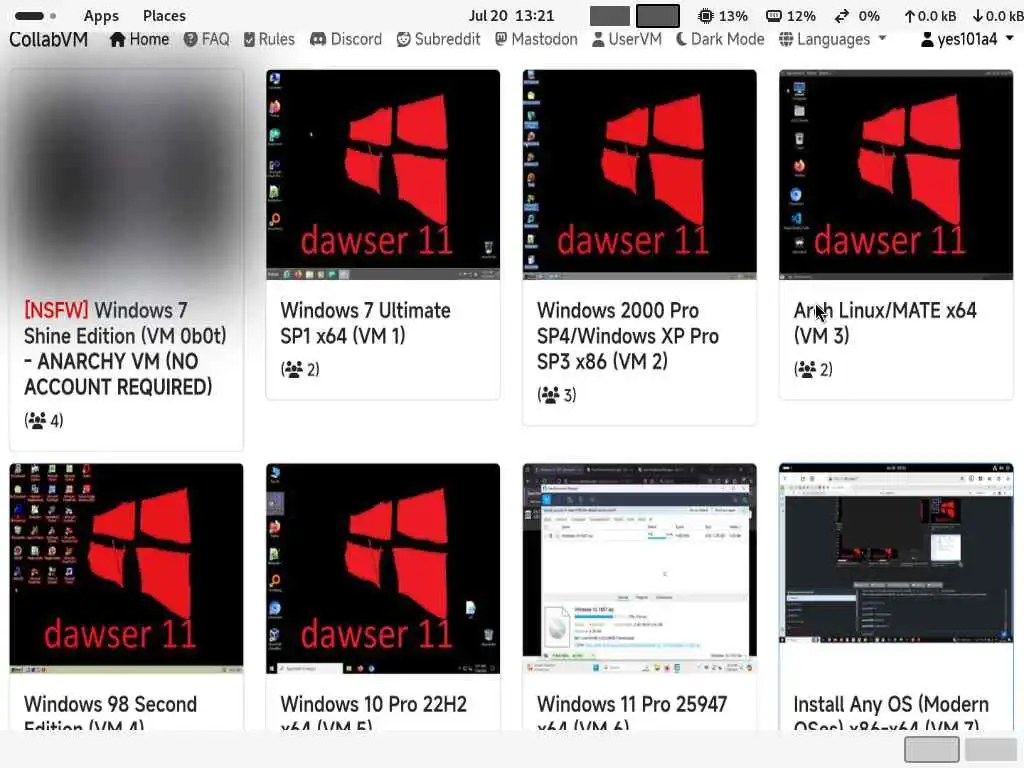Open Windows 7 Ultimate VM 1 thumbnail
The image size is (1024, 768).
coord(383,175)
